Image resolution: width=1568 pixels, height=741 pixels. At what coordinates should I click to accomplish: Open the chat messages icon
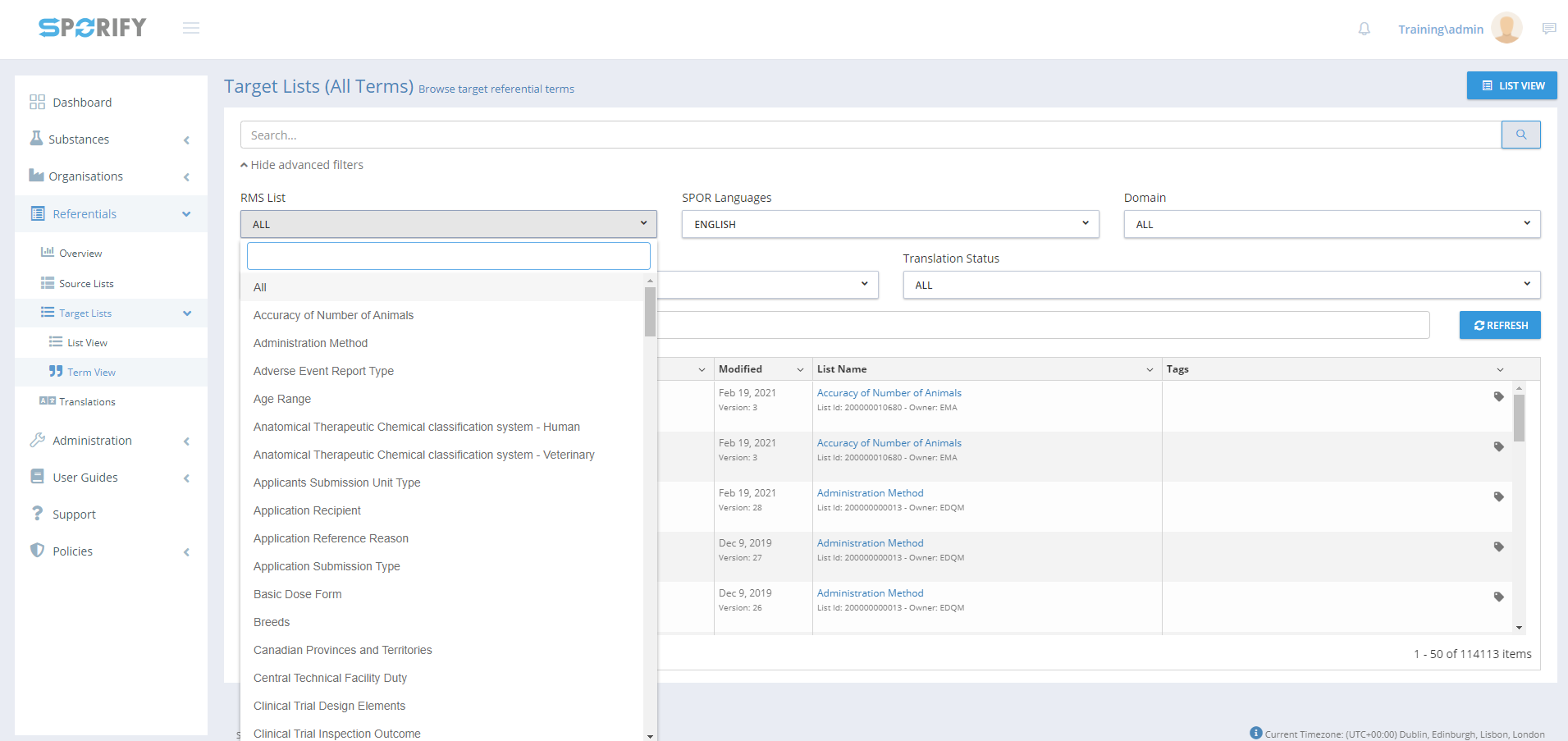[x=1548, y=29]
